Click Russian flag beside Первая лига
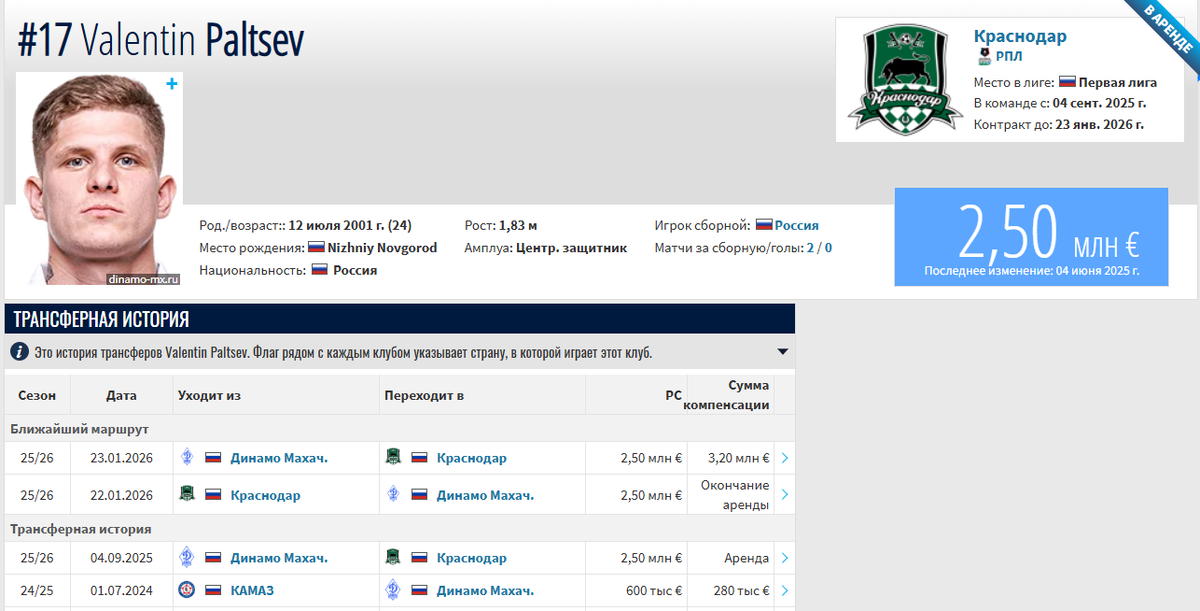The image size is (1200, 611). pyautogui.click(x=1067, y=82)
